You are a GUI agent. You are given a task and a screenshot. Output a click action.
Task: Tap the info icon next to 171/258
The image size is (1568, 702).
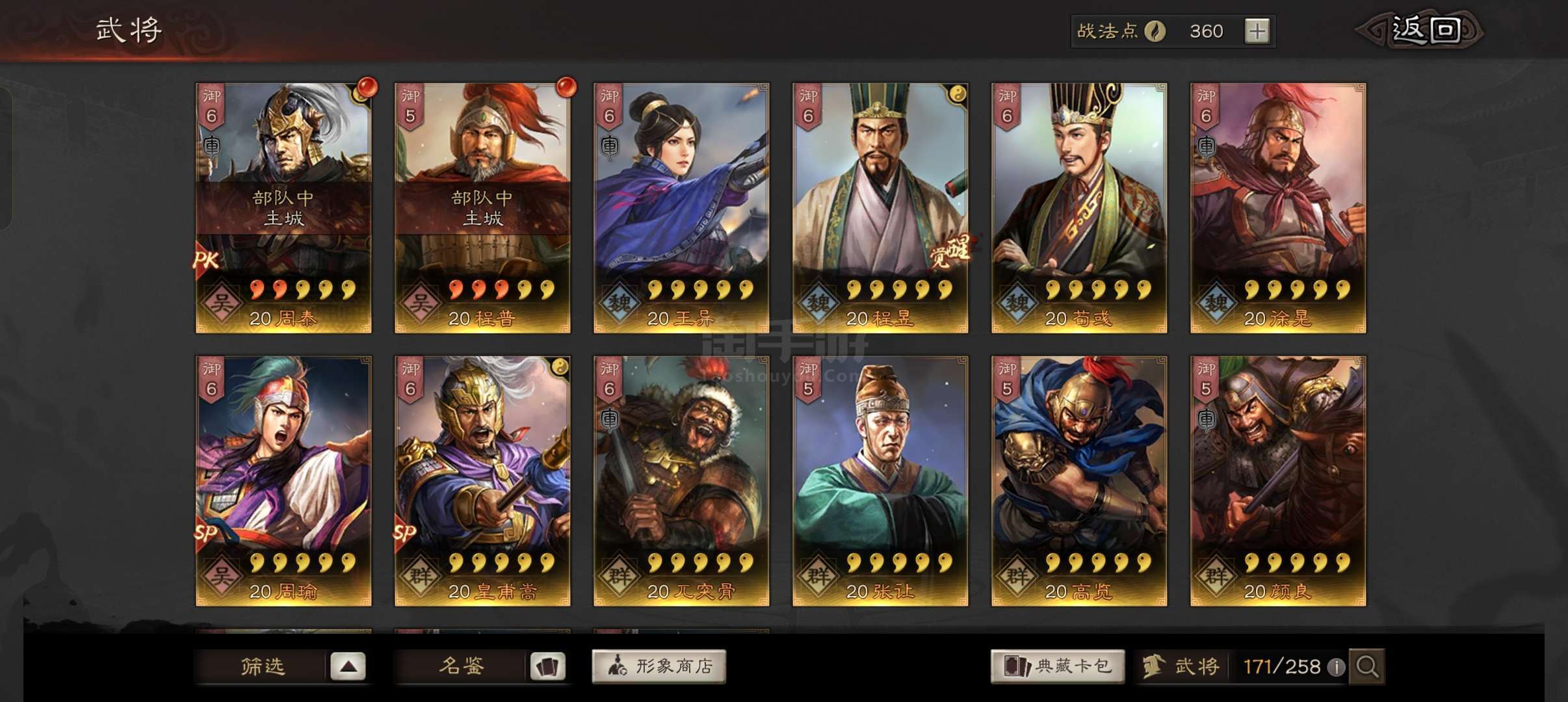click(1335, 667)
